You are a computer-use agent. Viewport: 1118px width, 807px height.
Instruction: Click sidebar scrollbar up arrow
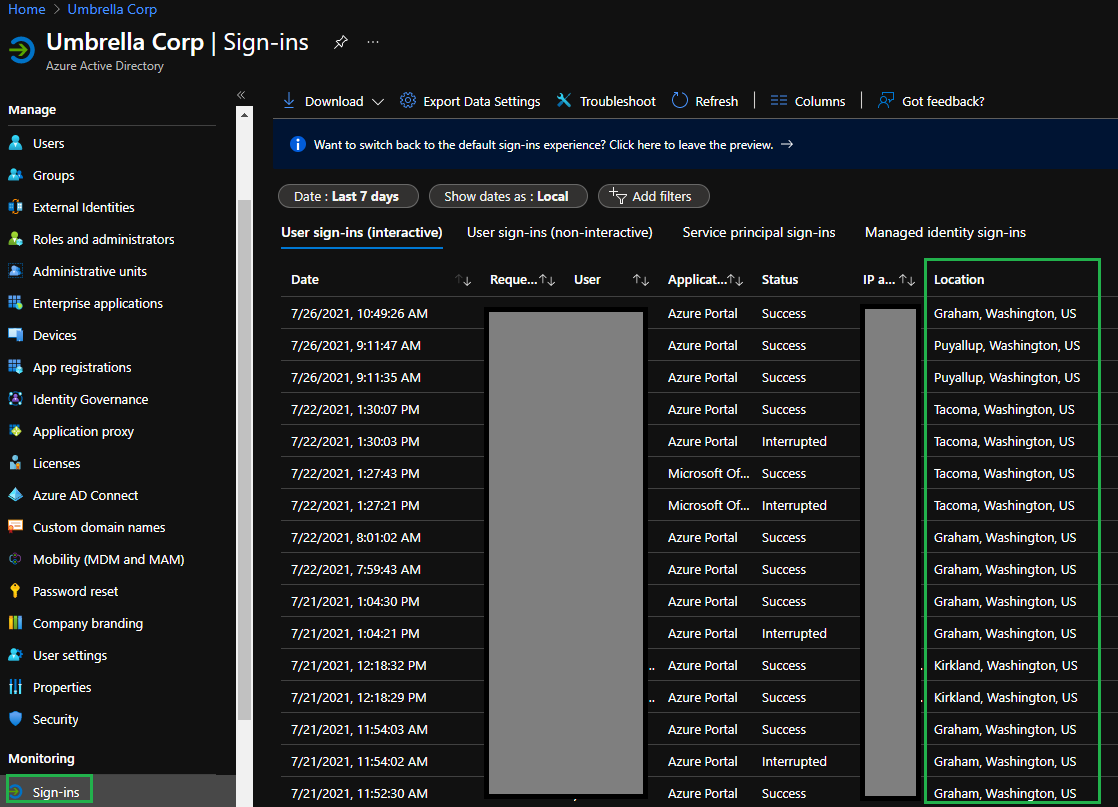245,114
